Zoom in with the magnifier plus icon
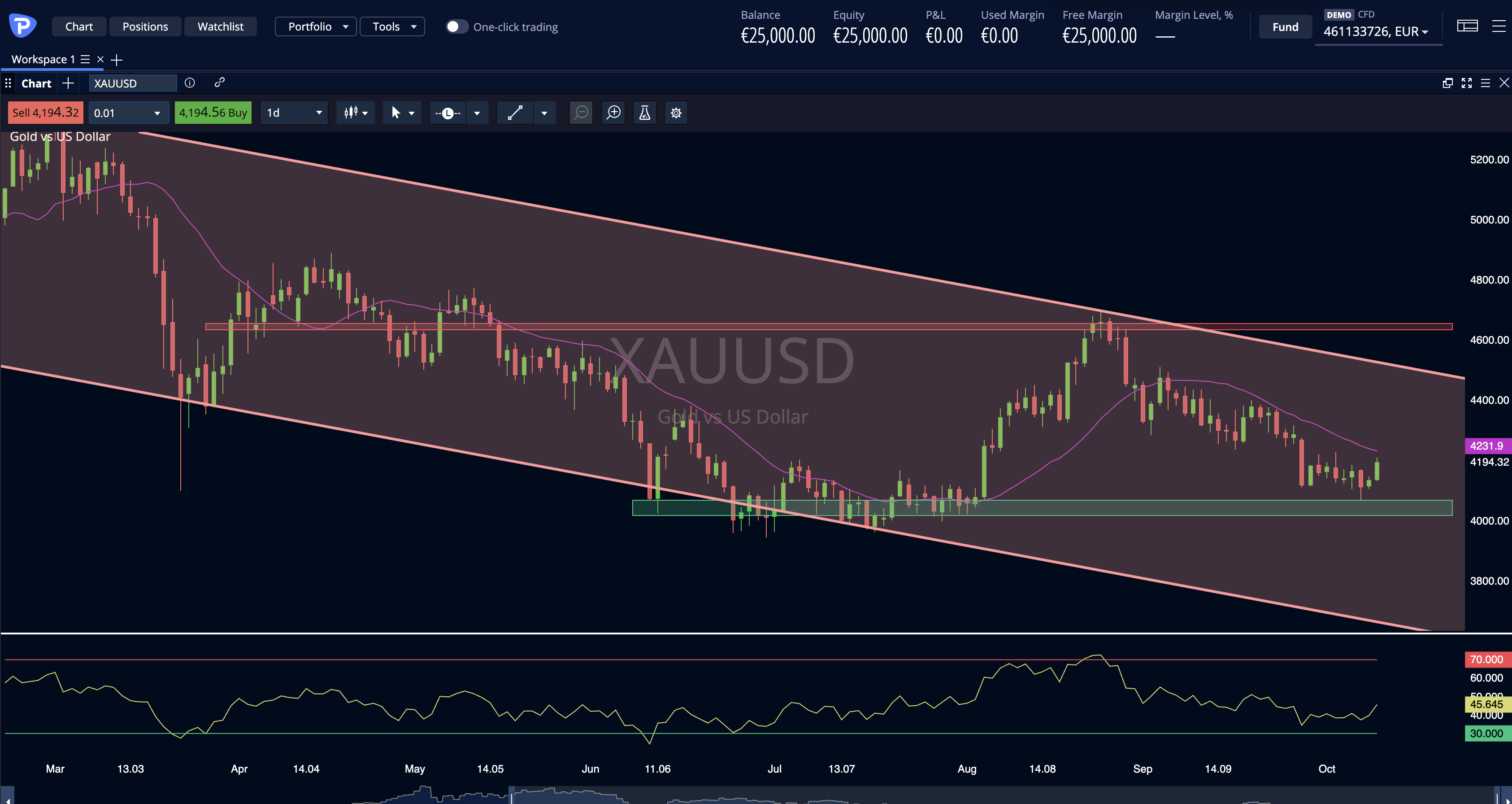 [613, 113]
